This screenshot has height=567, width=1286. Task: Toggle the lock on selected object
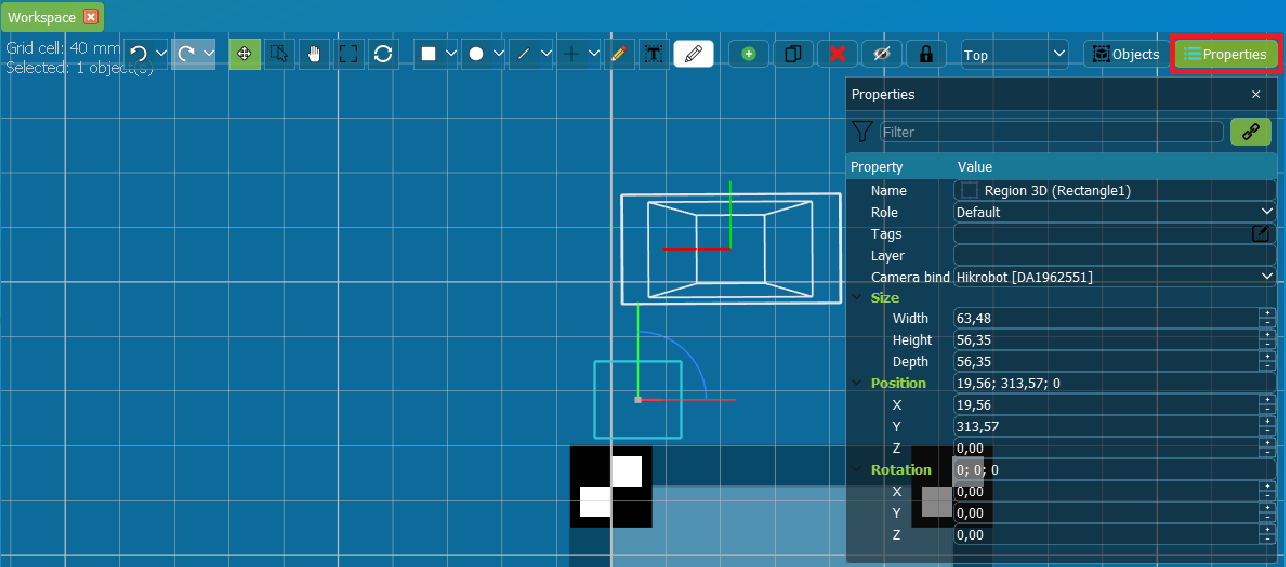click(x=926, y=54)
